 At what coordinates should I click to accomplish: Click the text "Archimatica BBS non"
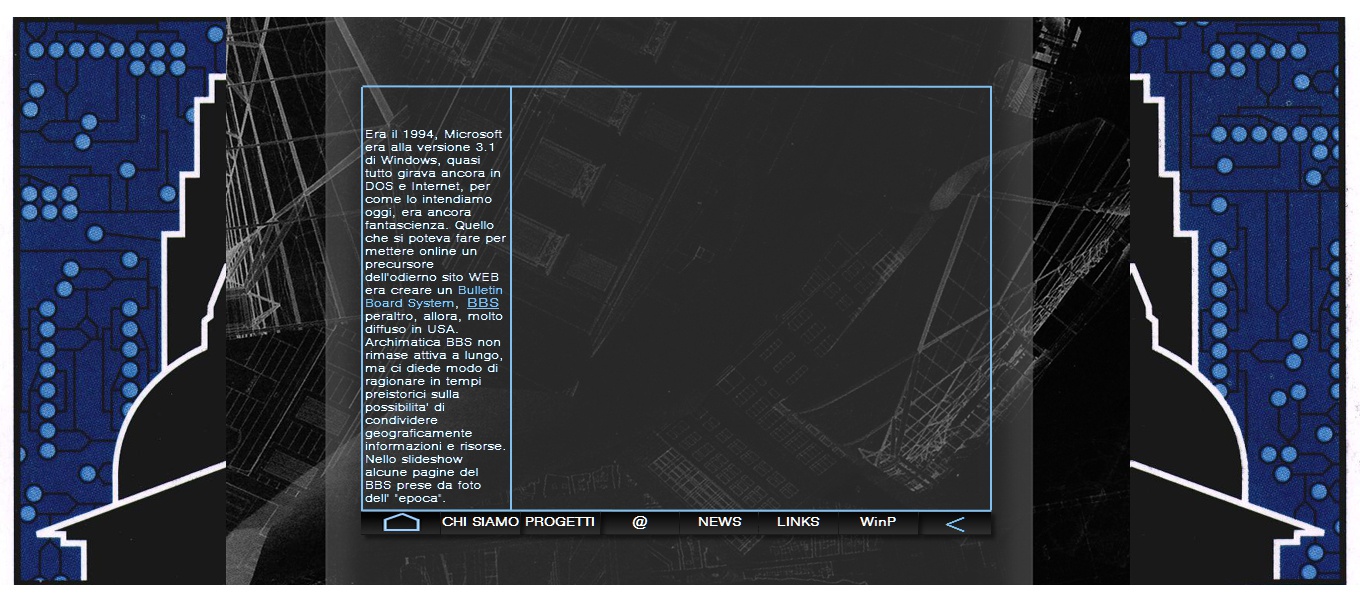pos(433,342)
